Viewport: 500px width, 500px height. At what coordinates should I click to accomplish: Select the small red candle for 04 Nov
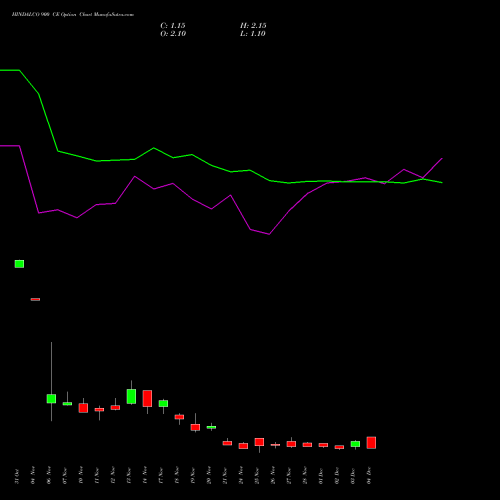point(35,299)
